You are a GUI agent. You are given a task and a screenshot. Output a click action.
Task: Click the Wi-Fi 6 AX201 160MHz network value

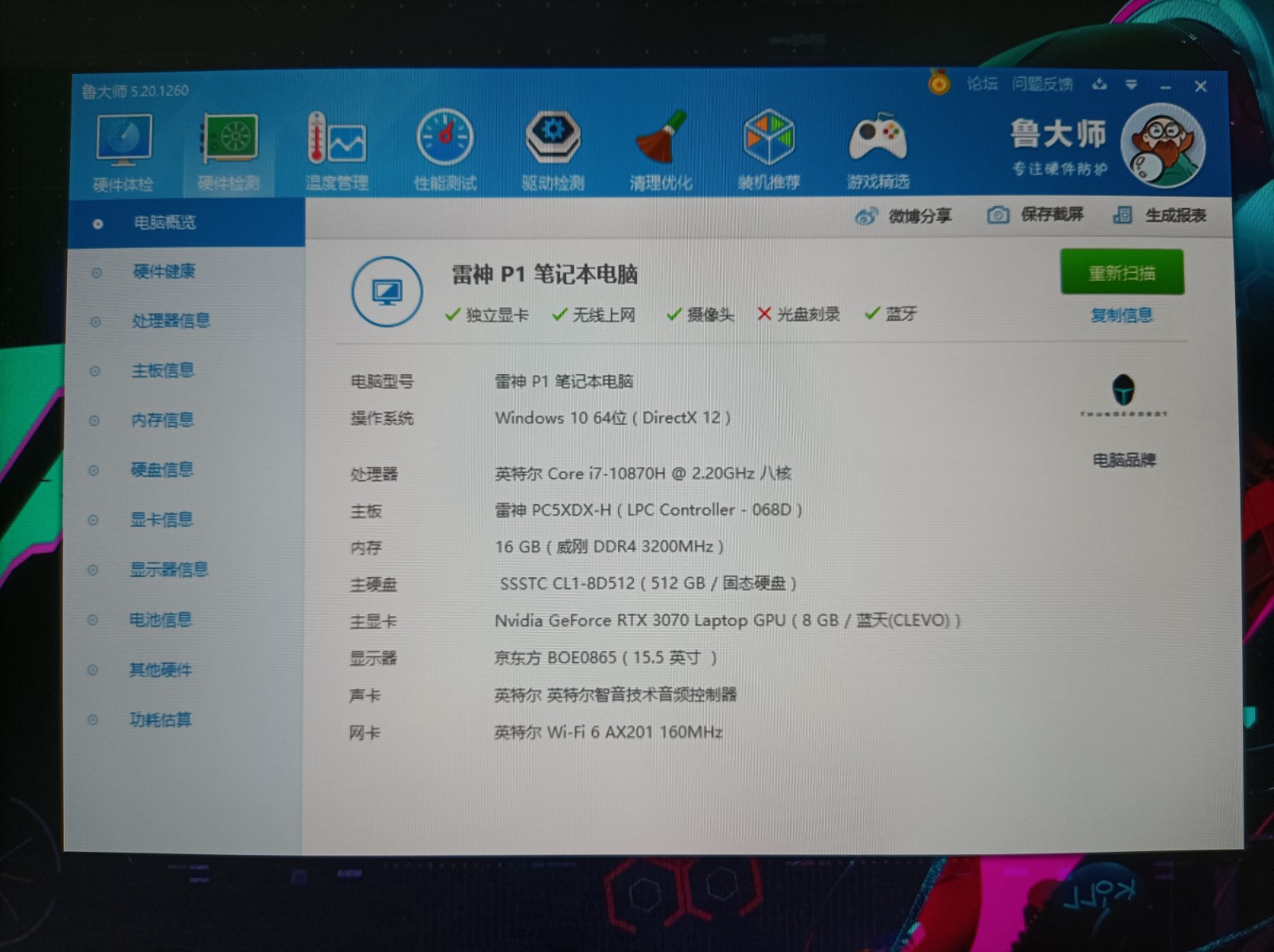pos(608,732)
